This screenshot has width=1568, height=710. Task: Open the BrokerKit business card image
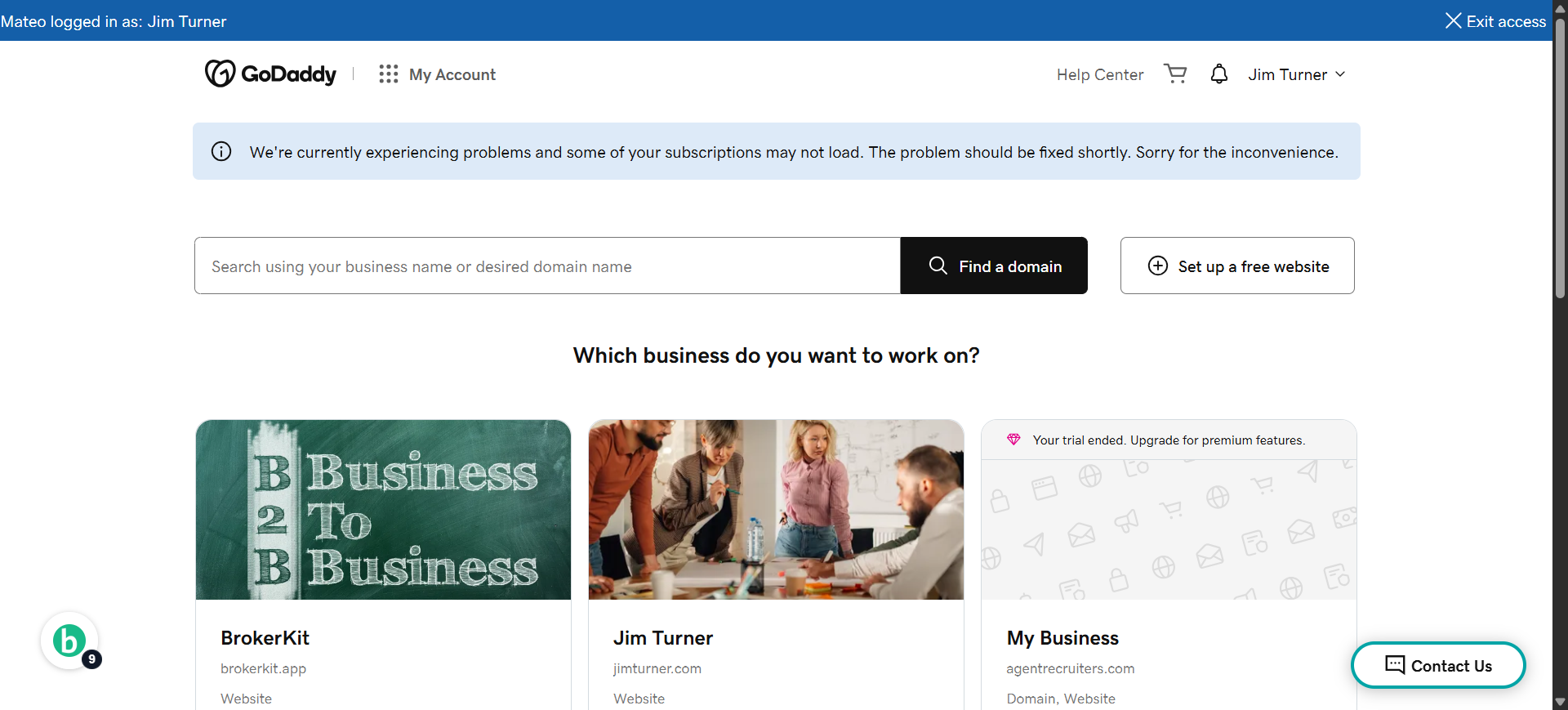pyautogui.click(x=383, y=510)
